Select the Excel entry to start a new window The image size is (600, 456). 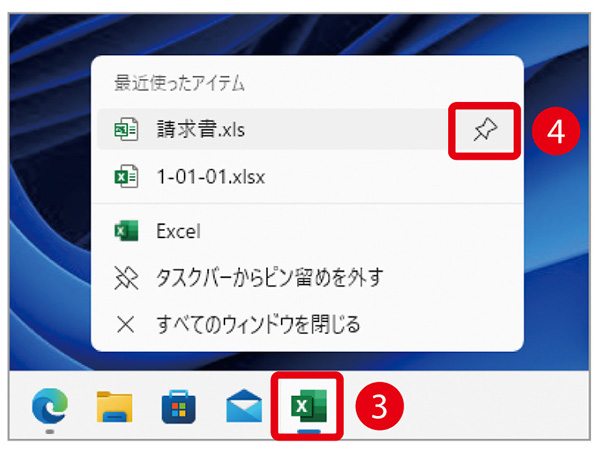coord(179,232)
